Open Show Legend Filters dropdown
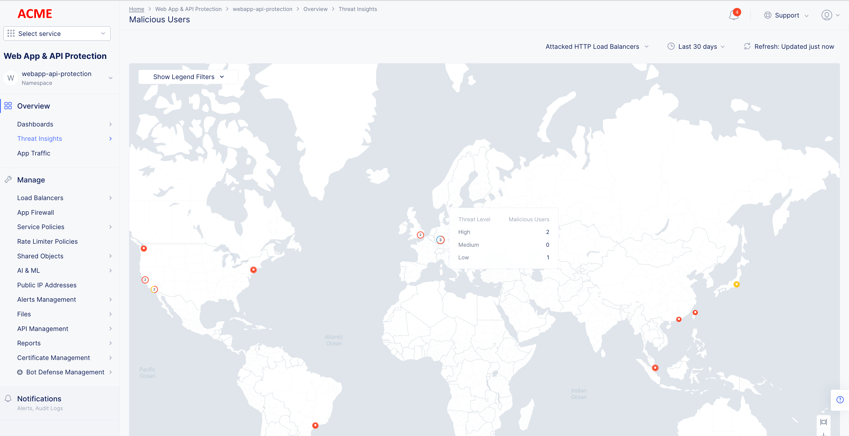 click(188, 77)
